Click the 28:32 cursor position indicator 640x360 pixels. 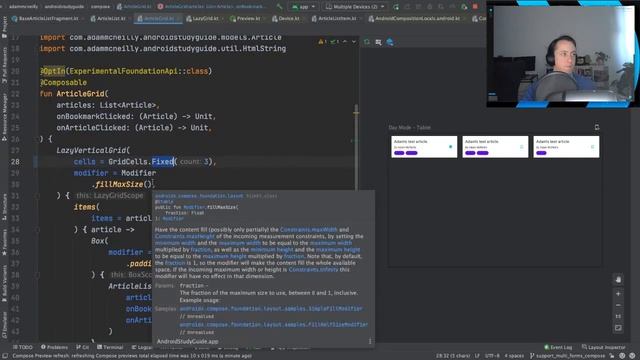pos(452,356)
